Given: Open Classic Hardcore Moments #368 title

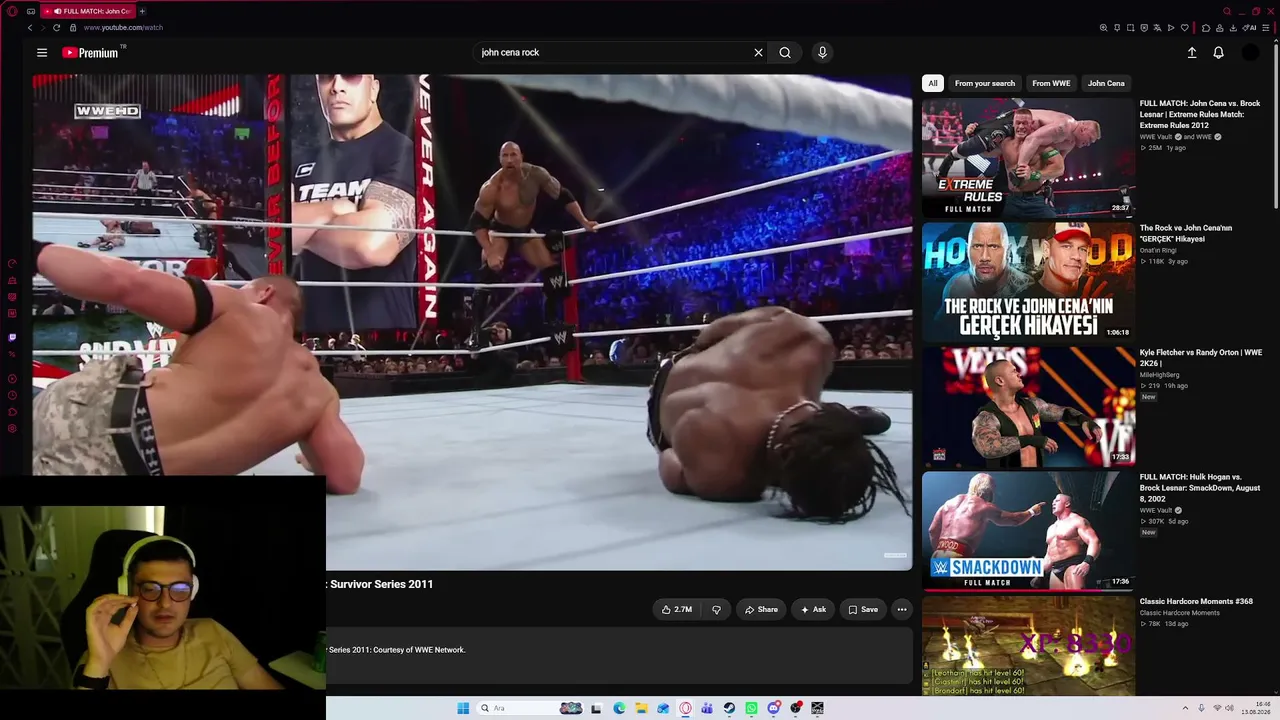Looking at the screenshot, I should pyautogui.click(x=1196, y=602).
